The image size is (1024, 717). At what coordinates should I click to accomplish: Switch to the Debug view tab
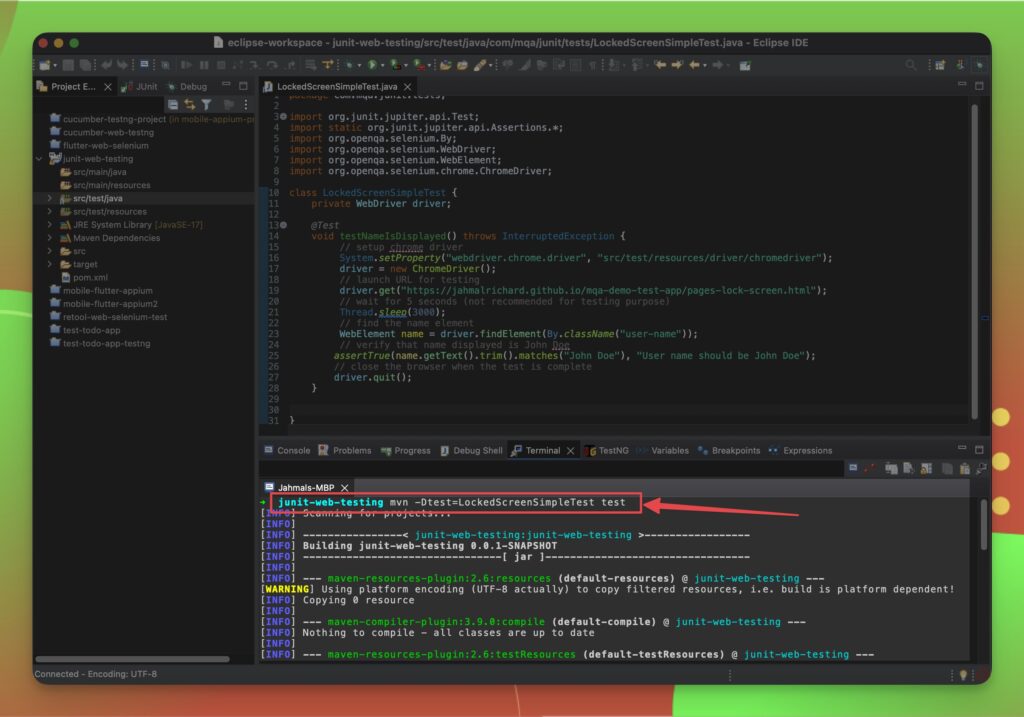point(187,86)
